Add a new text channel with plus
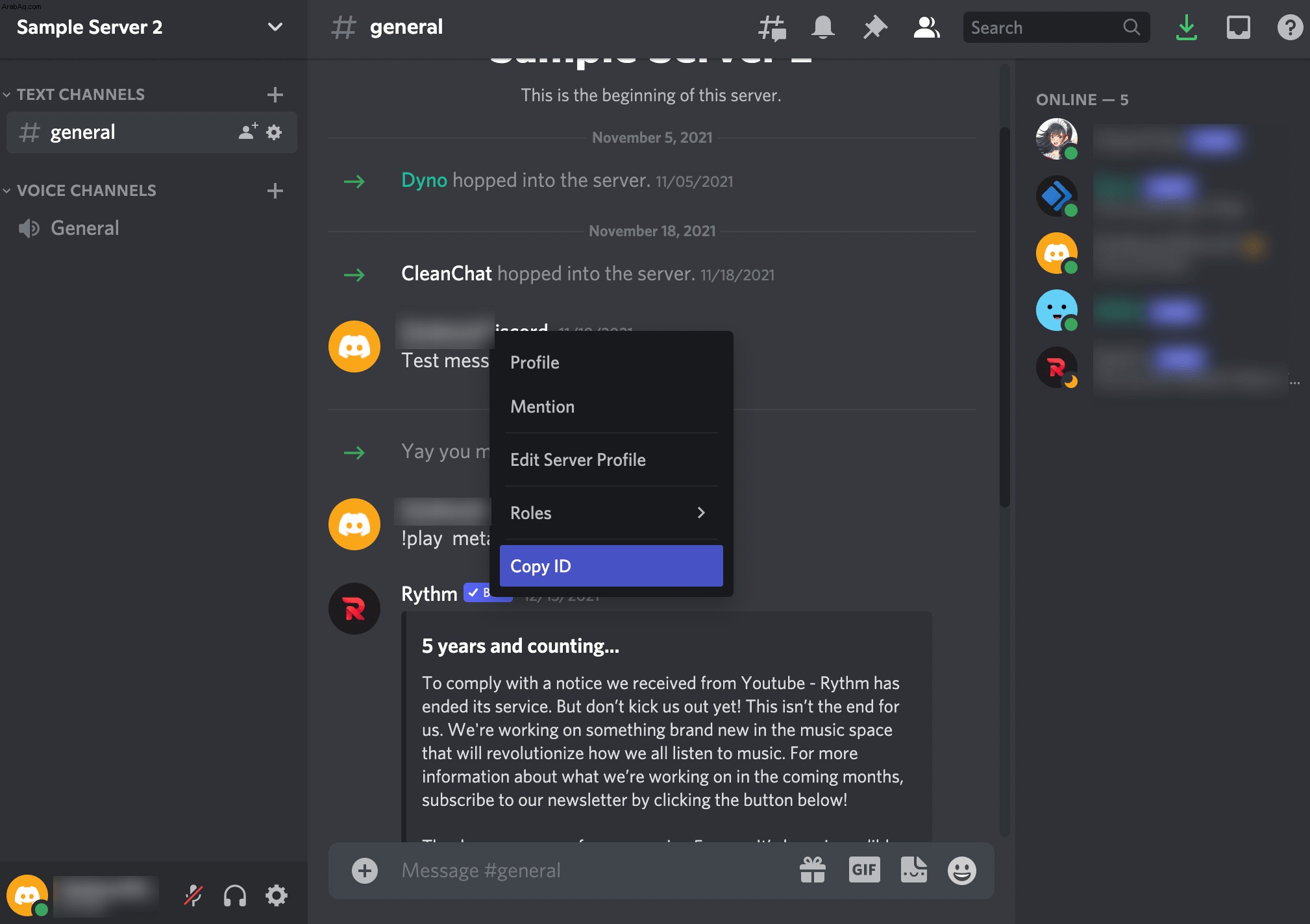The image size is (1310, 924). 275,95
